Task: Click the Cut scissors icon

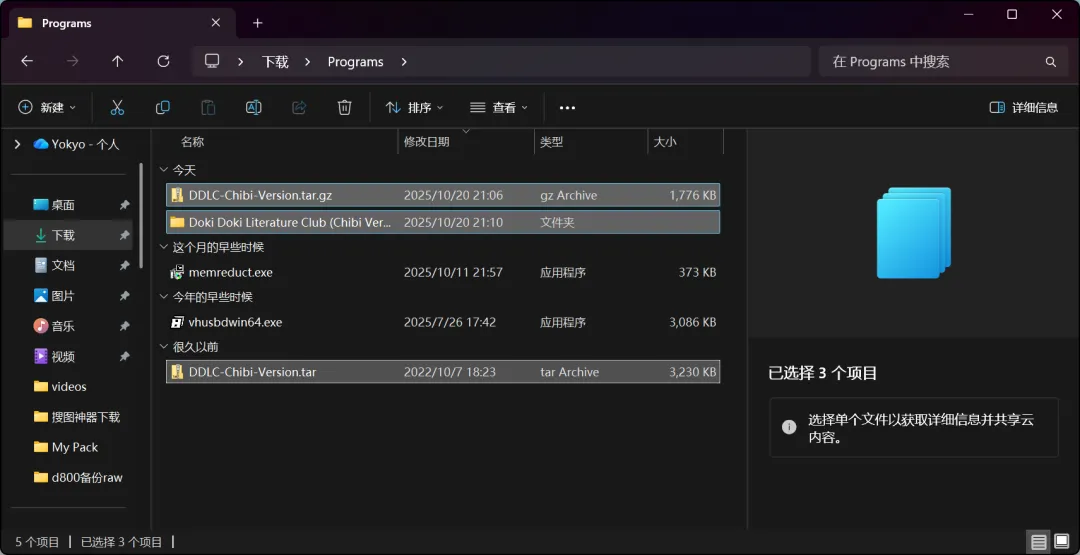Action: click(x=117, y=107)
